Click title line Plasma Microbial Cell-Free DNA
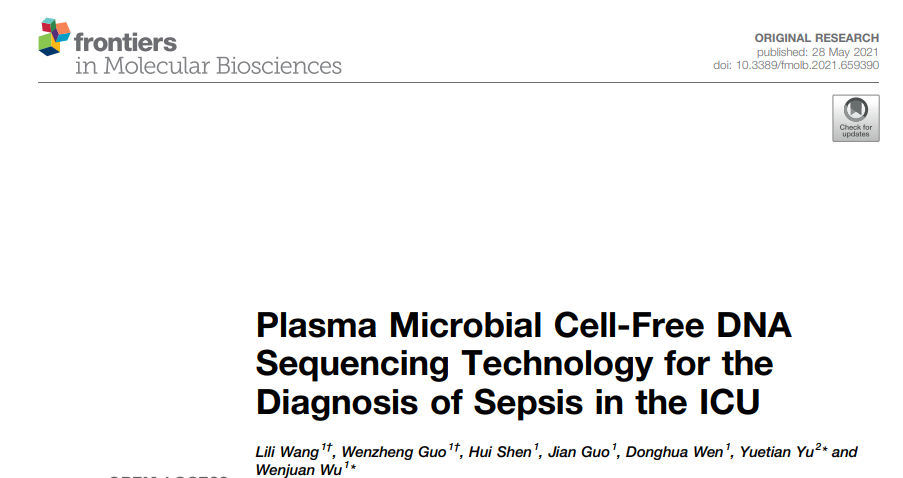 [523, 325]
